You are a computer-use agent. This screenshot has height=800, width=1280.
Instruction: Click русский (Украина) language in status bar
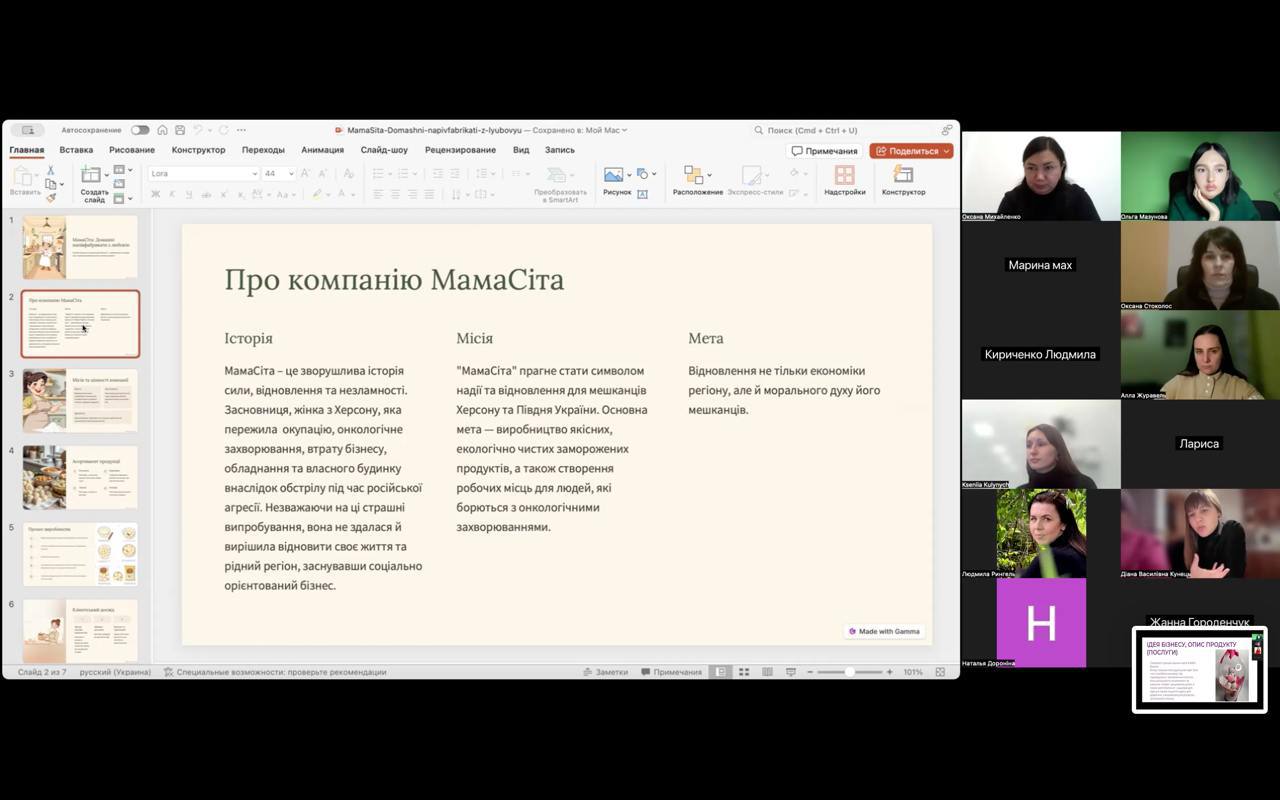[115, 672]
